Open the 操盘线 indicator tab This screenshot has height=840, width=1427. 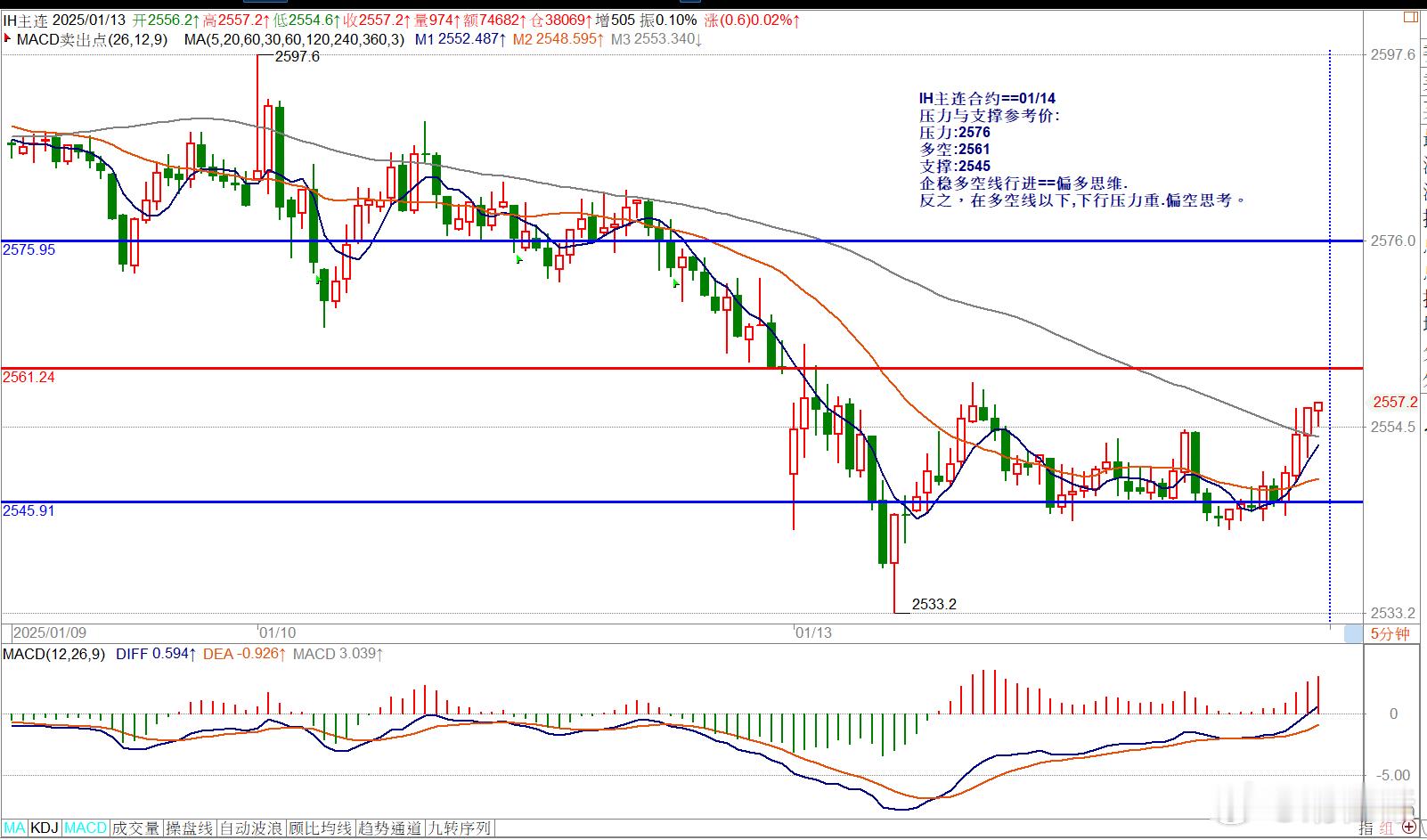point(190,828)
